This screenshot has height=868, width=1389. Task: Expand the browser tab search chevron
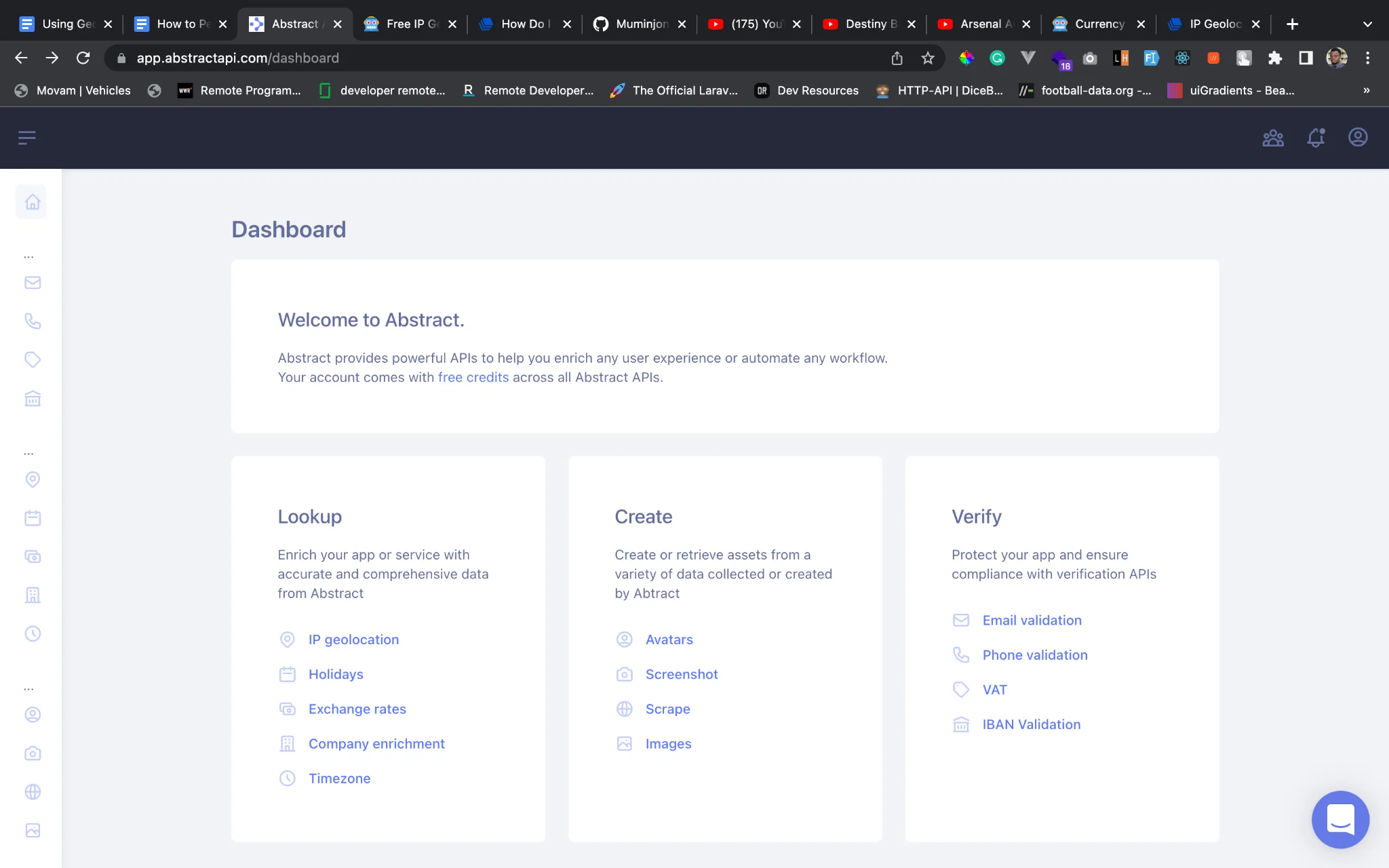tap(1367, 24)
